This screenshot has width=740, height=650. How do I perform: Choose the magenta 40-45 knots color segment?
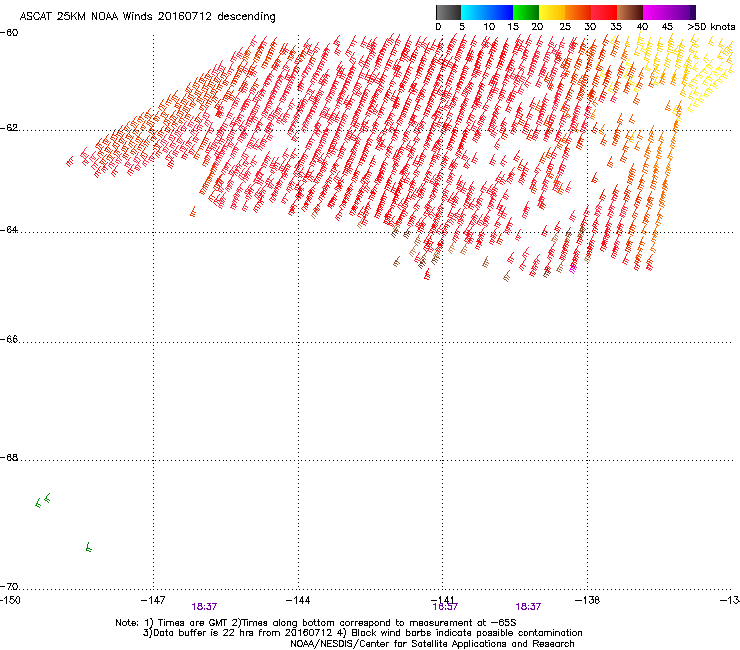656,12
